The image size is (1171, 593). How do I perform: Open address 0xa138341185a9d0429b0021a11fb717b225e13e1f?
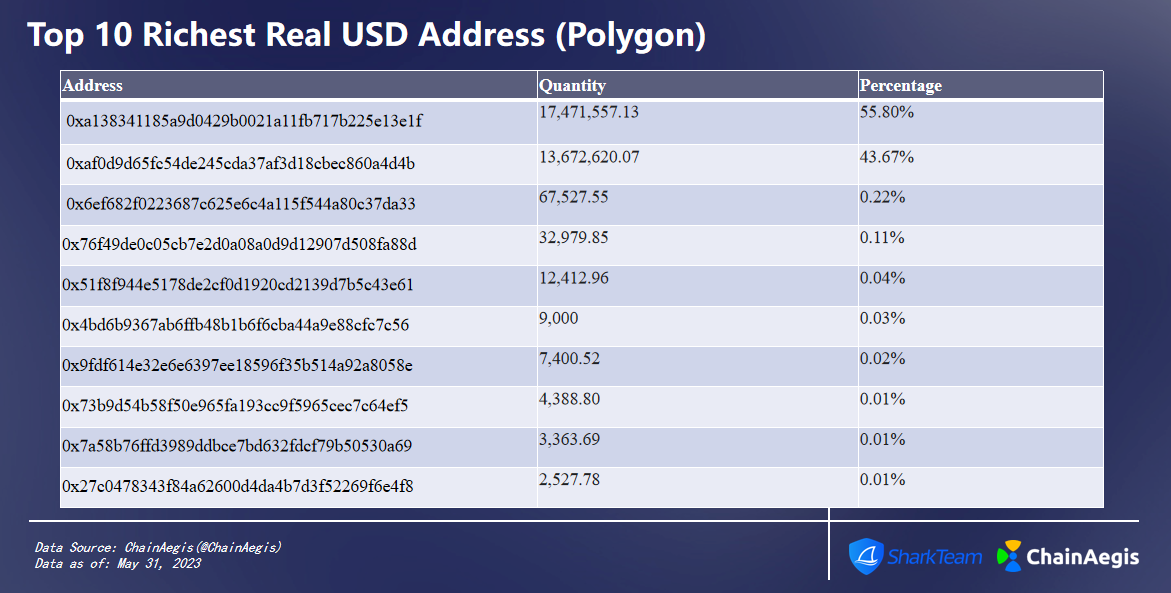[244, 121]
